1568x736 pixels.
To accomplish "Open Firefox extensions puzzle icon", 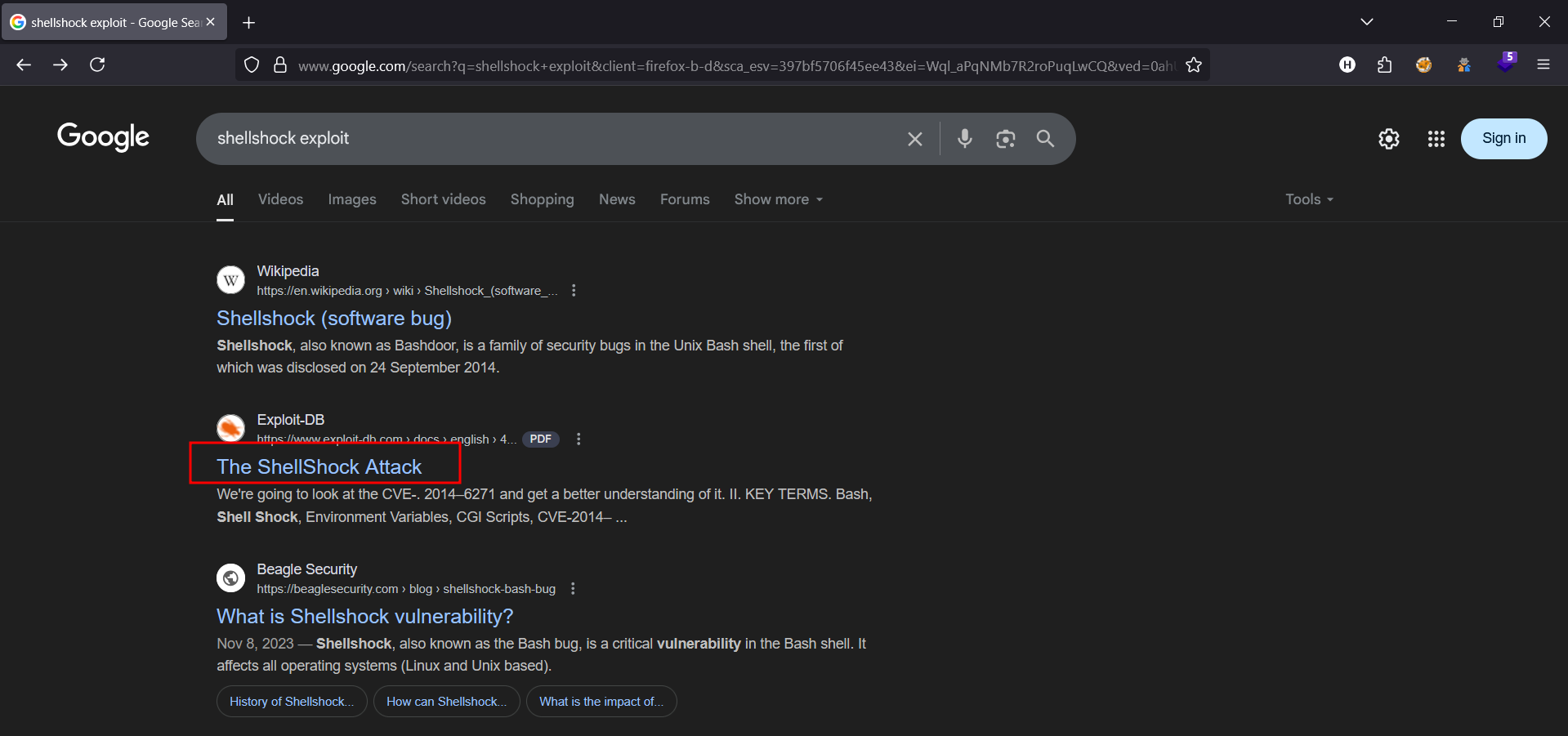I will pyautogui.click(x=1384, y=65).
